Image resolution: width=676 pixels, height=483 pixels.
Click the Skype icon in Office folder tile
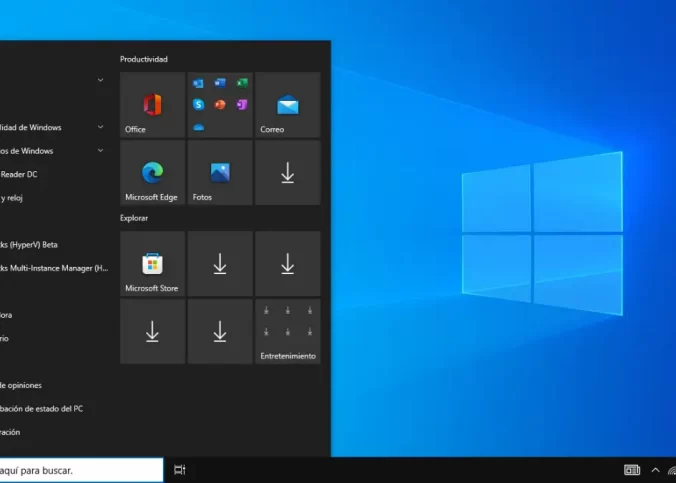198,104
